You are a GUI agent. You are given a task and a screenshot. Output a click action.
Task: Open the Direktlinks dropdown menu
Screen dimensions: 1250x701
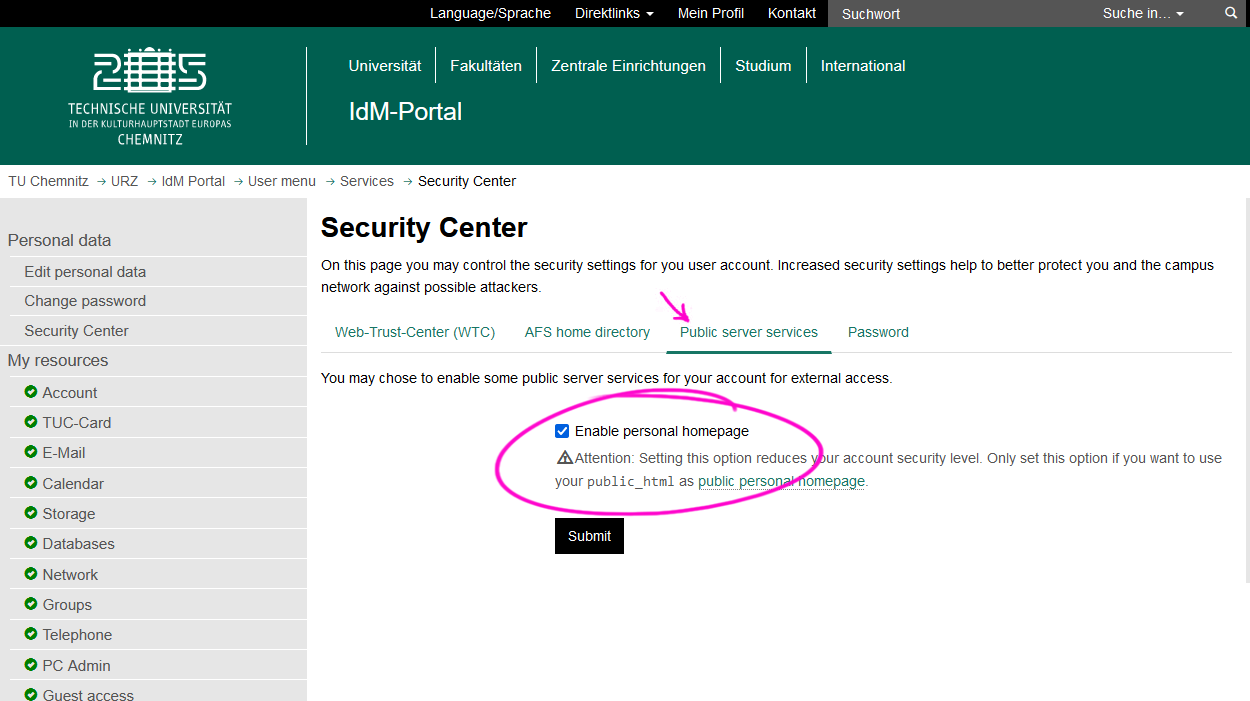[614, 13]
